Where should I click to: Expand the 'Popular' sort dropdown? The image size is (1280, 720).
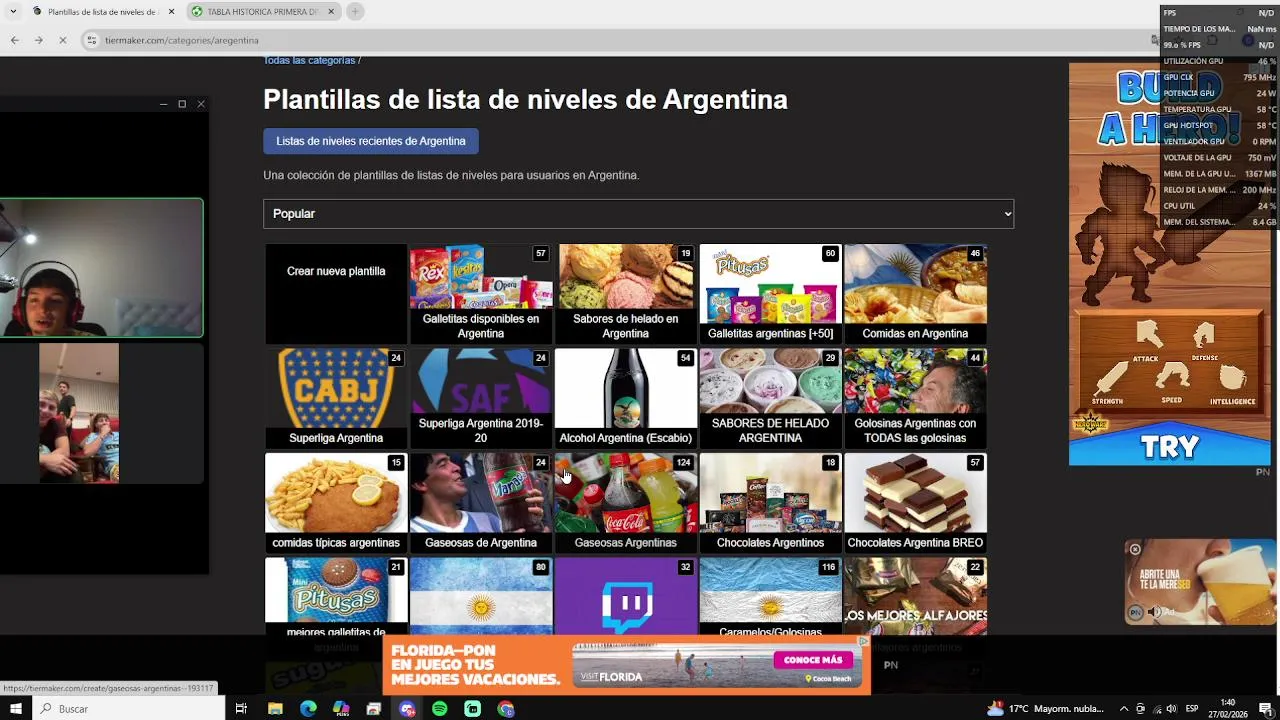pos(638,213)
